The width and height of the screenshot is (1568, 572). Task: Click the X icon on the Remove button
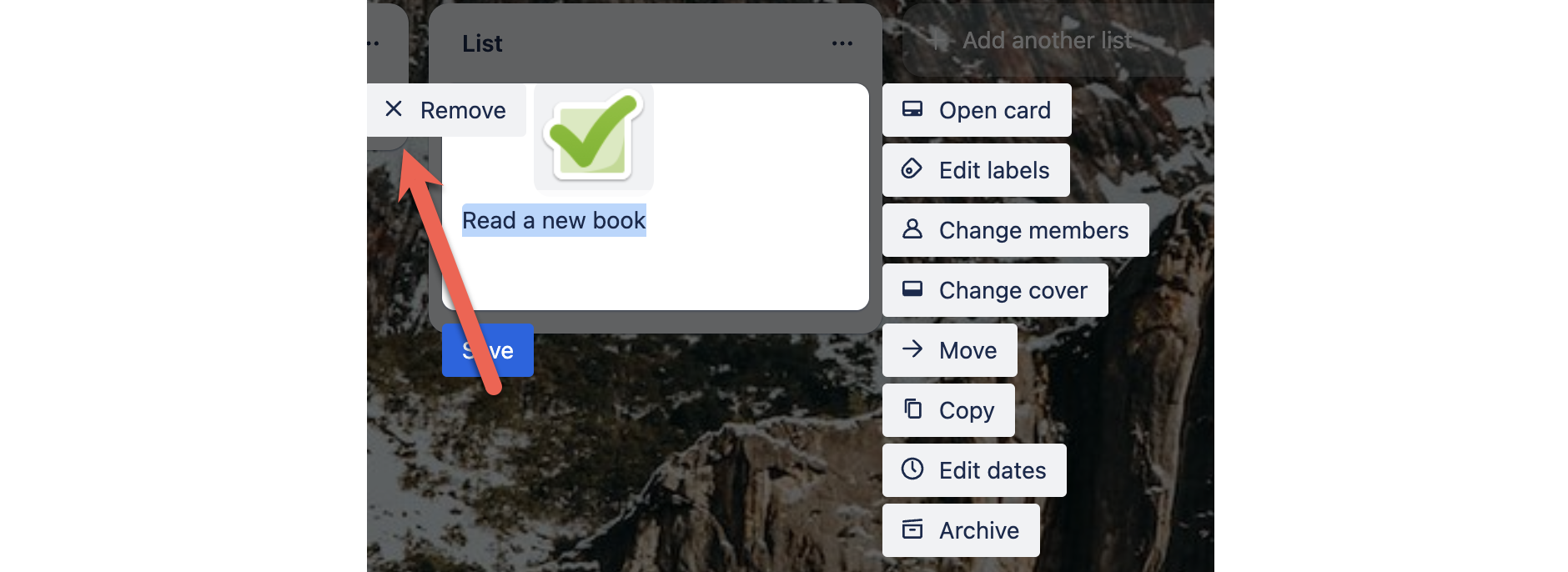tap(394, 108)
